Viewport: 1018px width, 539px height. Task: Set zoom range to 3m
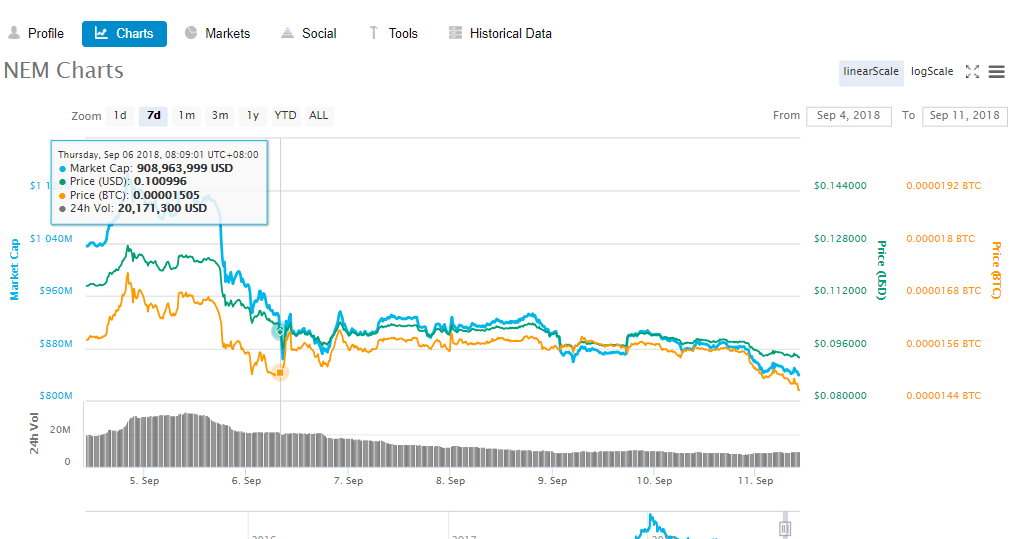click(220, 116)
